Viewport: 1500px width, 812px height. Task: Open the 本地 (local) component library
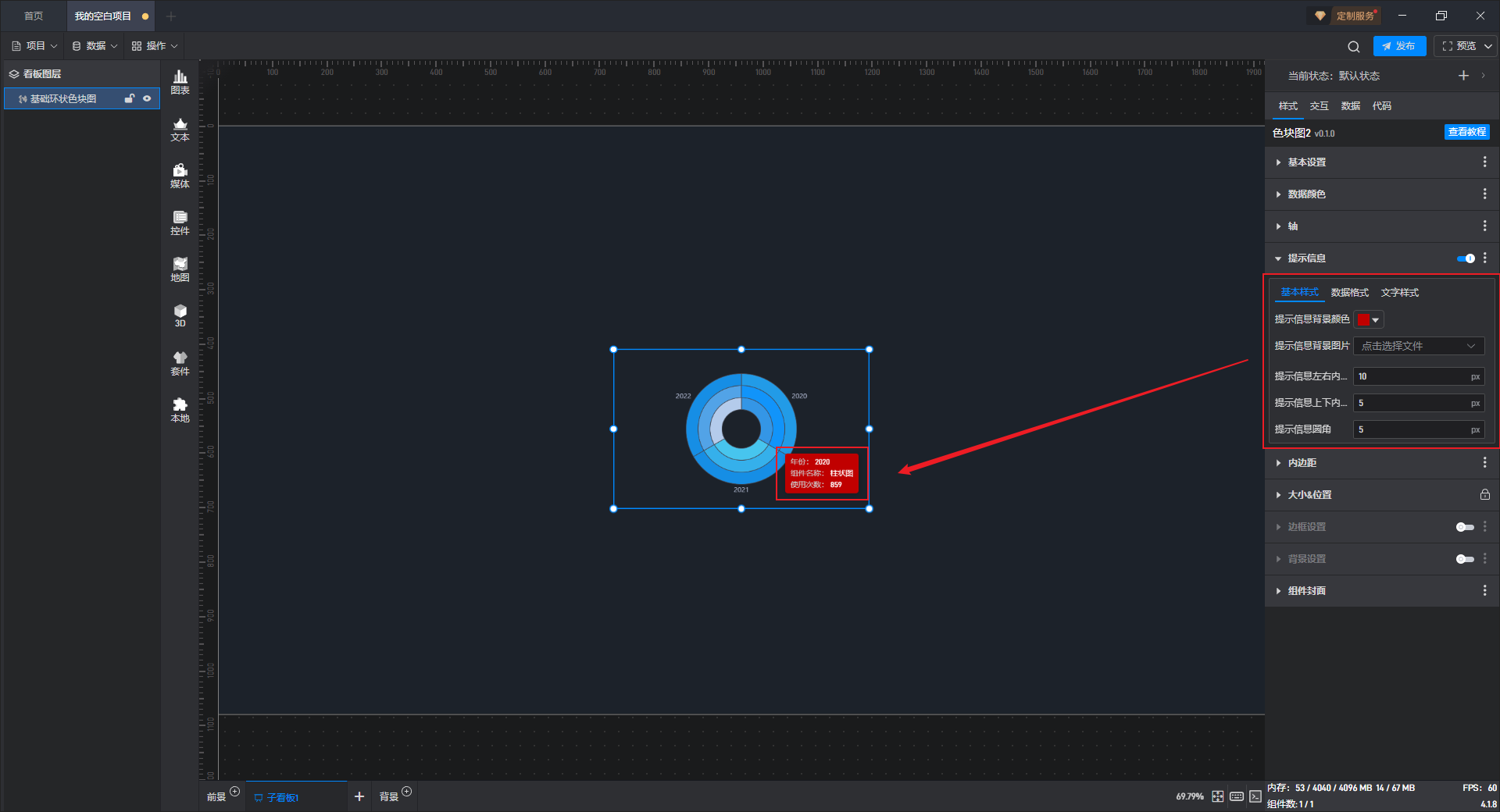180,410
